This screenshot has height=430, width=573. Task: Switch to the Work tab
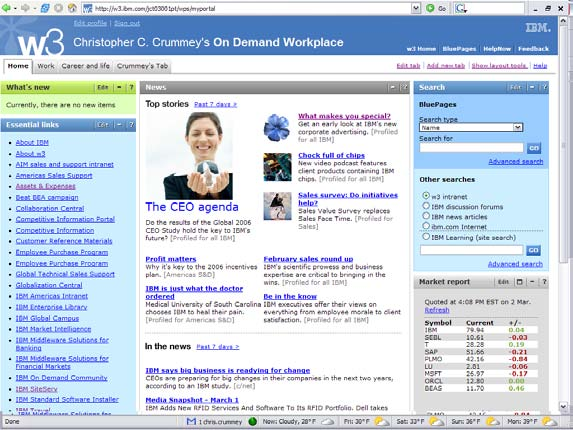pyautogui.click(x=46, y=66)
